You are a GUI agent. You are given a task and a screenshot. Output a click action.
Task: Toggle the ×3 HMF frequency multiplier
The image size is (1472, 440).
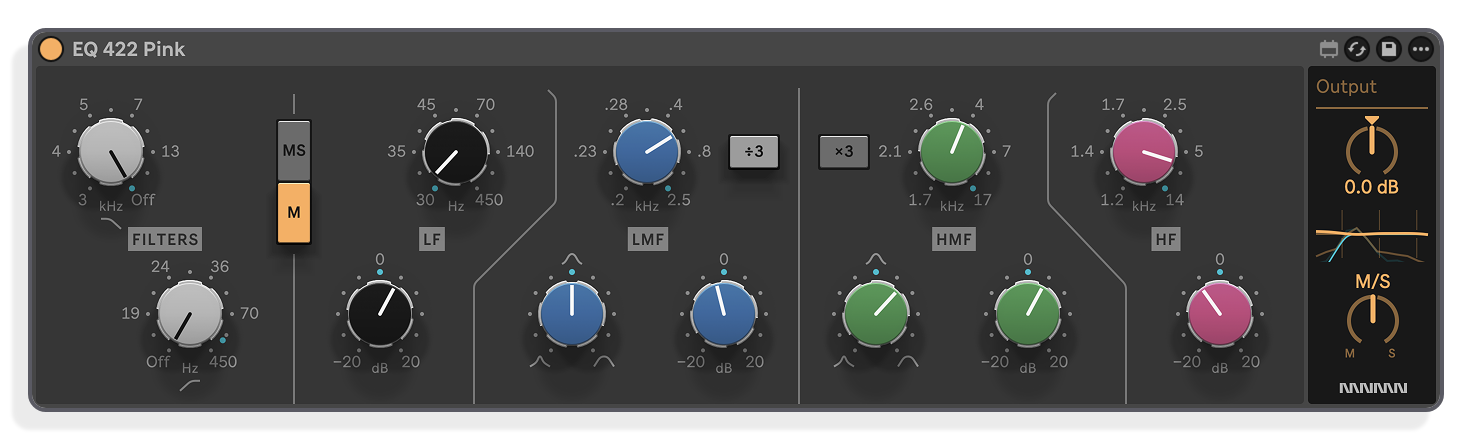844,152
